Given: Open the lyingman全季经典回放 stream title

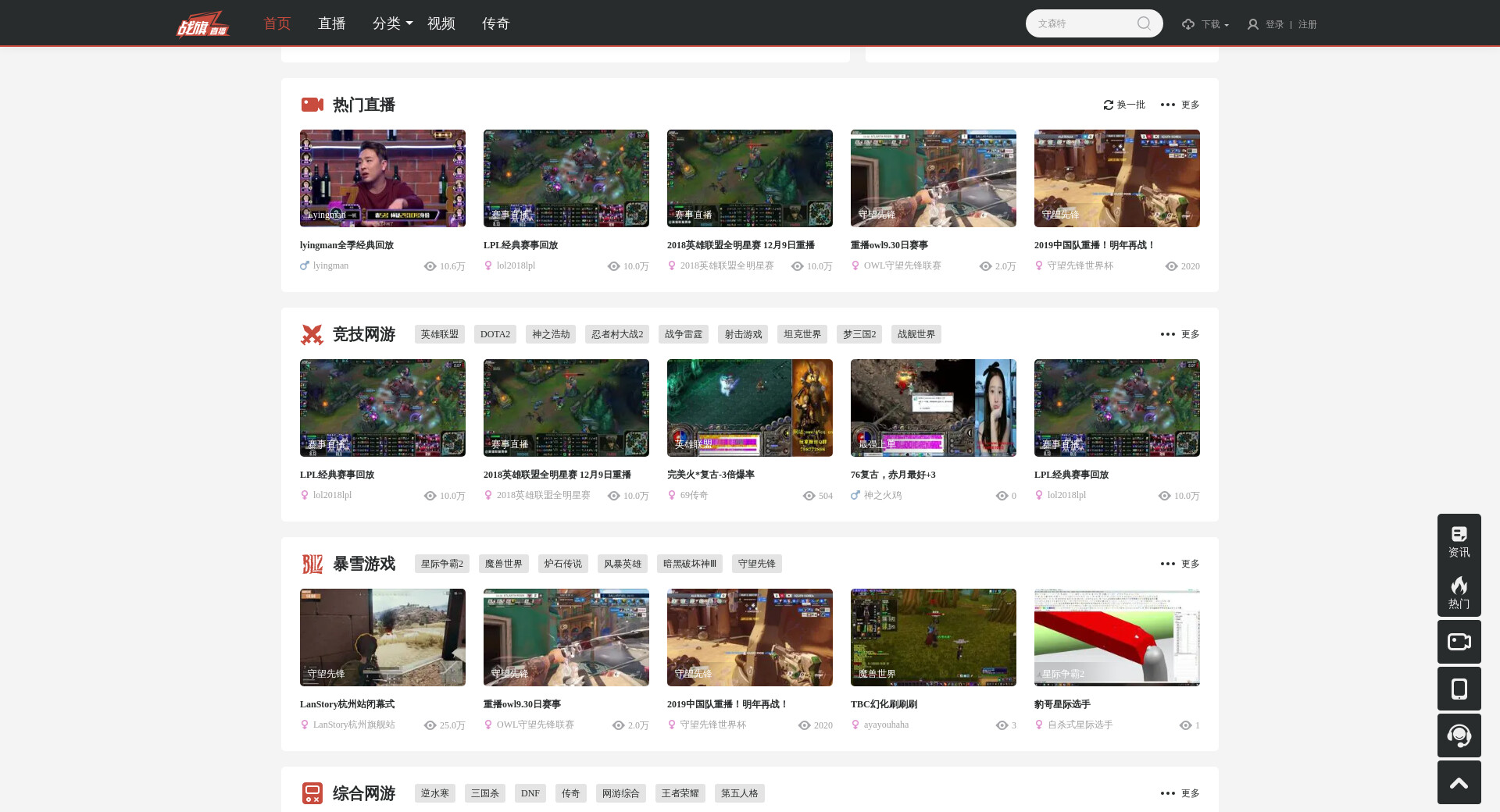Looking at the screenshot, I should coord(347,245).
